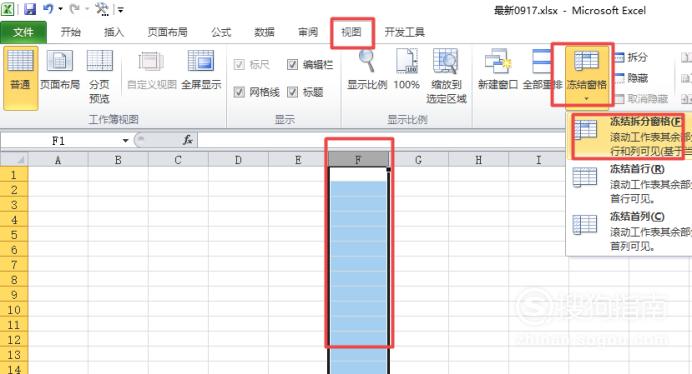This screenshot has height=374, width=692.
Task: Open the Undo history dropdown arrow
Action: pos(60,9)
